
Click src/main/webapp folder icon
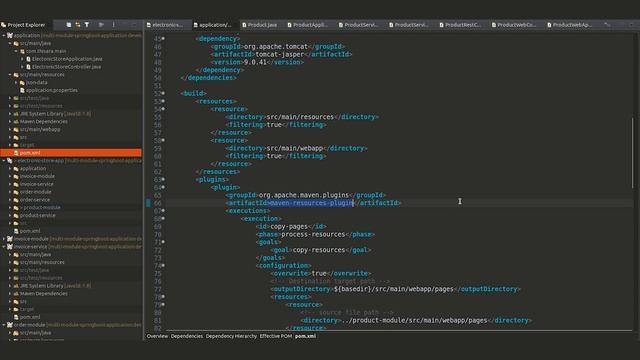click(x=16, y=129)
